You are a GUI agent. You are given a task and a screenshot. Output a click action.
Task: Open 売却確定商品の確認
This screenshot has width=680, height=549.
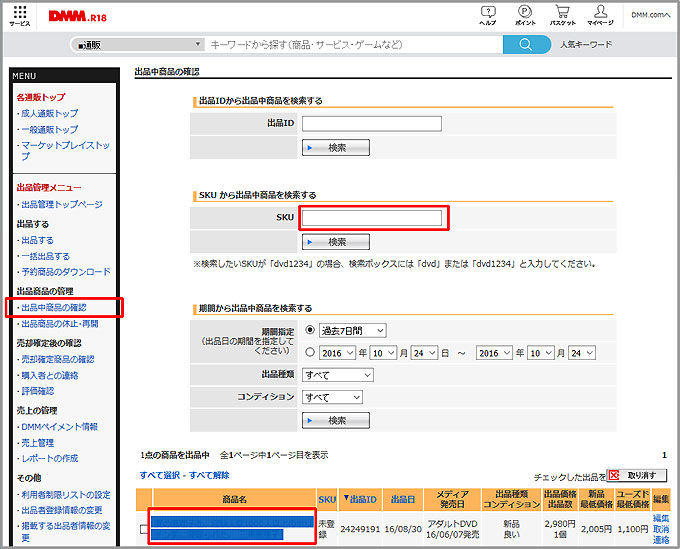click(x=58, y=359)
